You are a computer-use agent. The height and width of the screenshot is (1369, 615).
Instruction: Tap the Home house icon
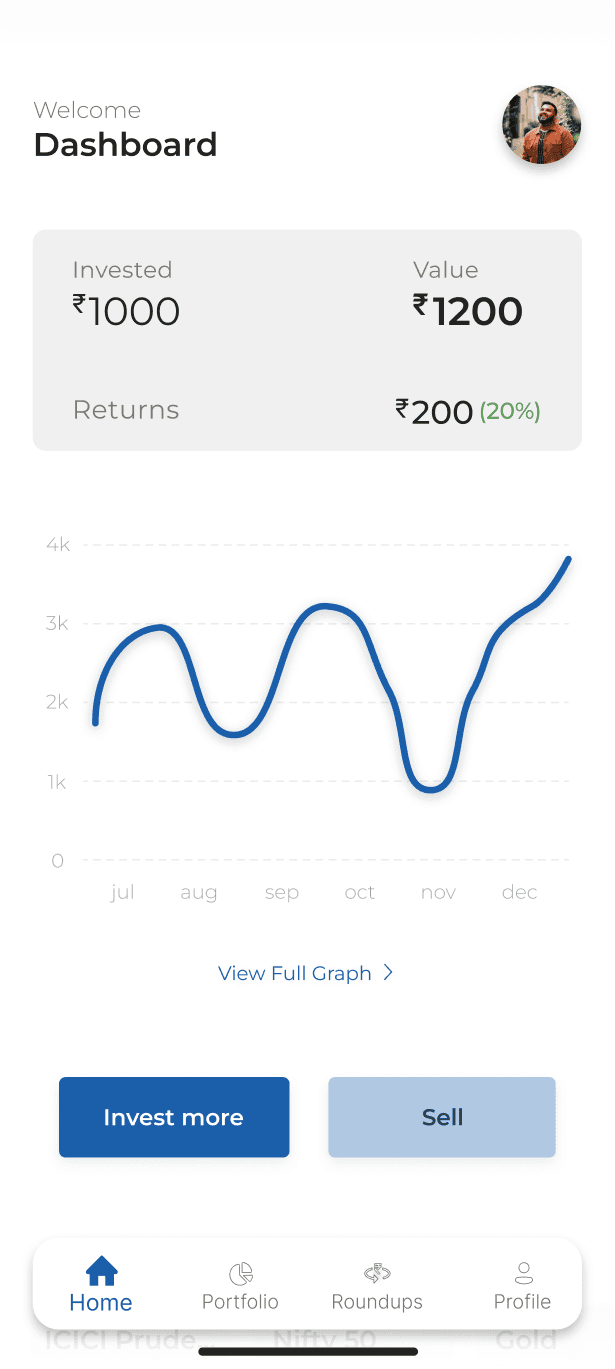101,1271
